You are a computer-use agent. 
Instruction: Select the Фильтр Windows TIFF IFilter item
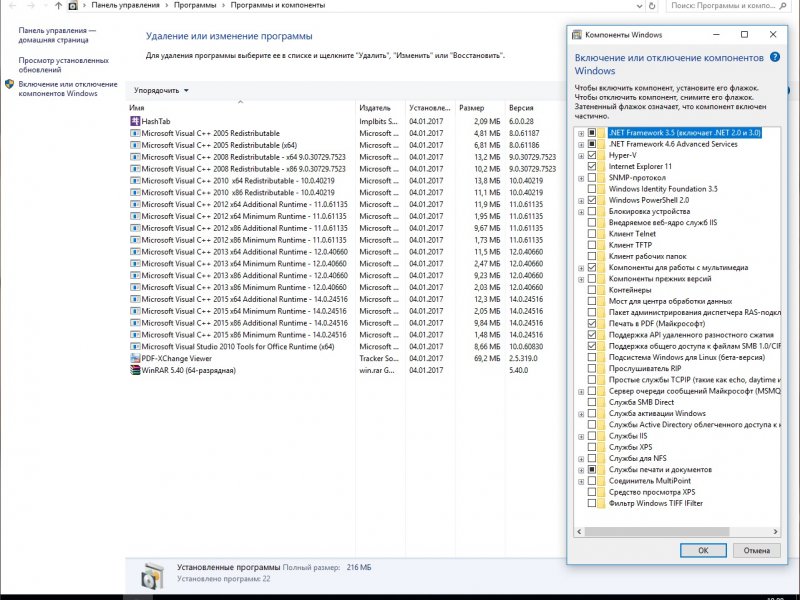pyautogui.click(x=656, y=503)
